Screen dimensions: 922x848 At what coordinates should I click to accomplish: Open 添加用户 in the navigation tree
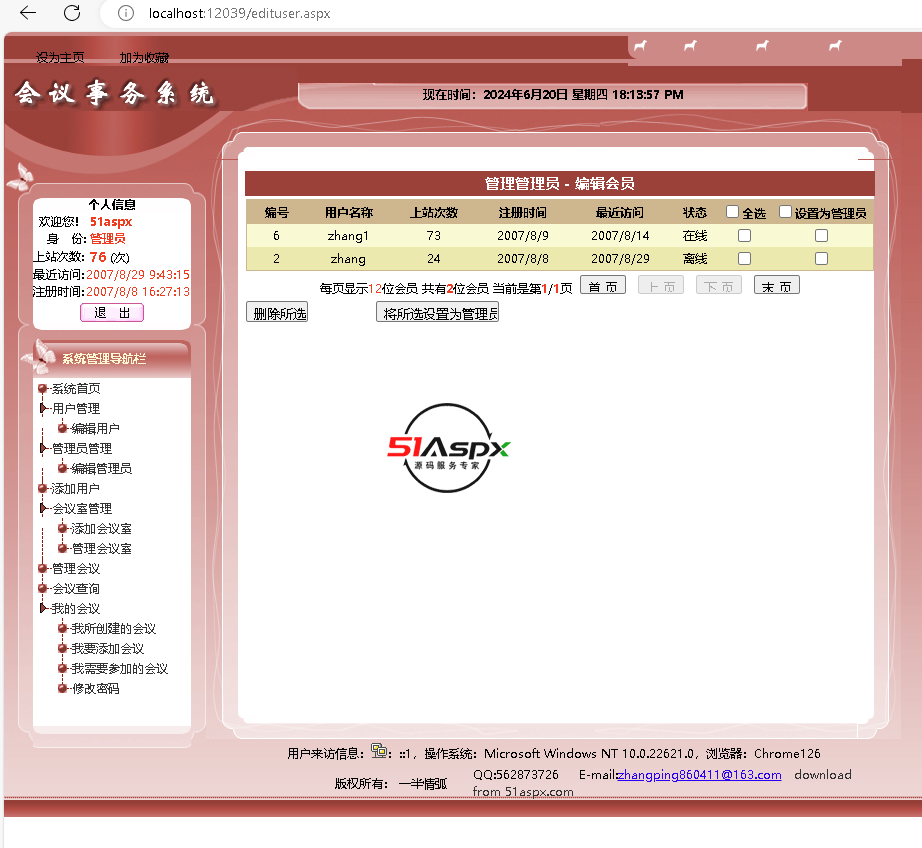coord(75,489)
